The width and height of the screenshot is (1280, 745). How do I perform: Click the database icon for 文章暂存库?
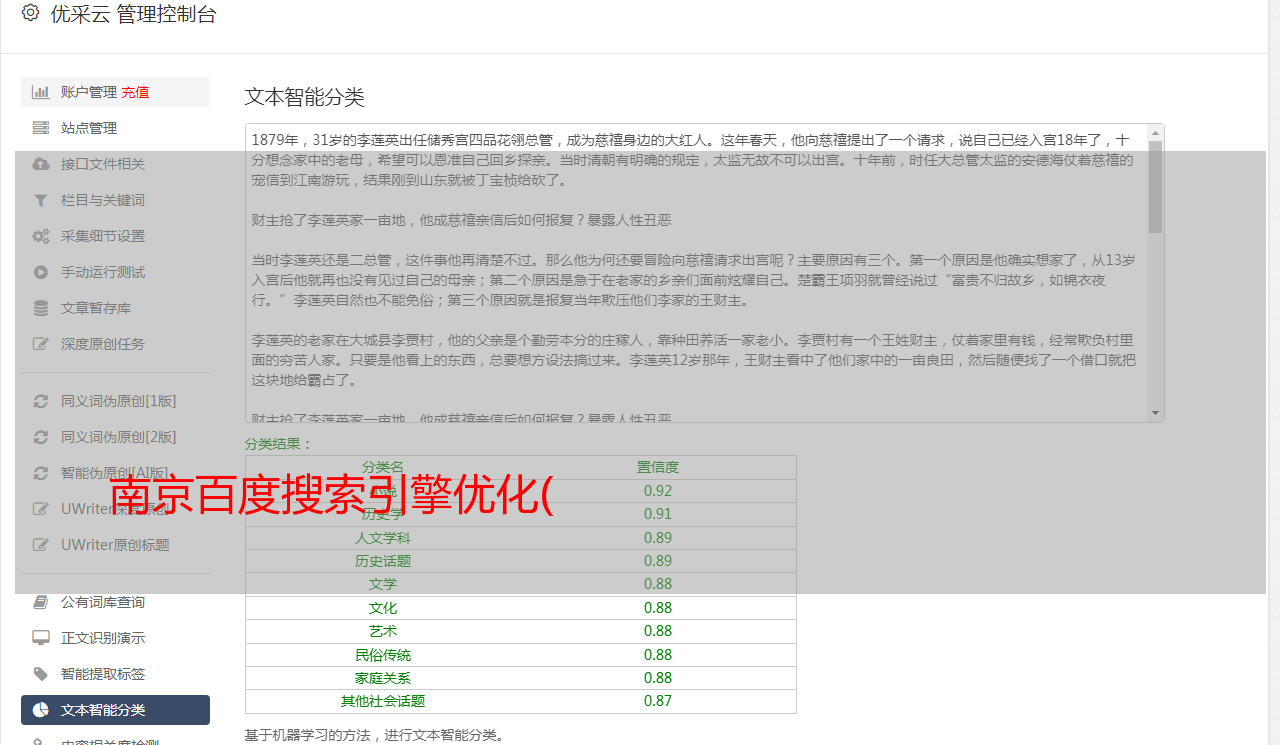41,308
